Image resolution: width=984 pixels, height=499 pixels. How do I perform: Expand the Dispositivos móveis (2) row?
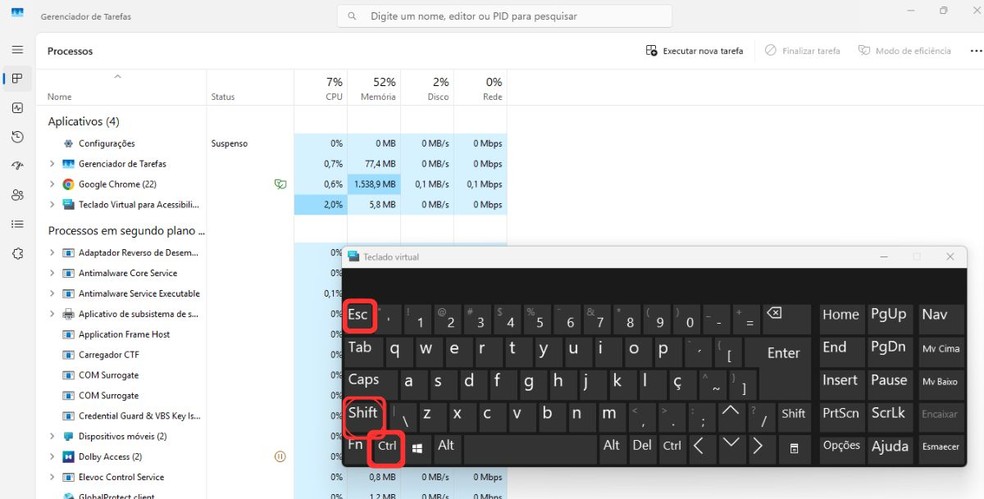52,436
